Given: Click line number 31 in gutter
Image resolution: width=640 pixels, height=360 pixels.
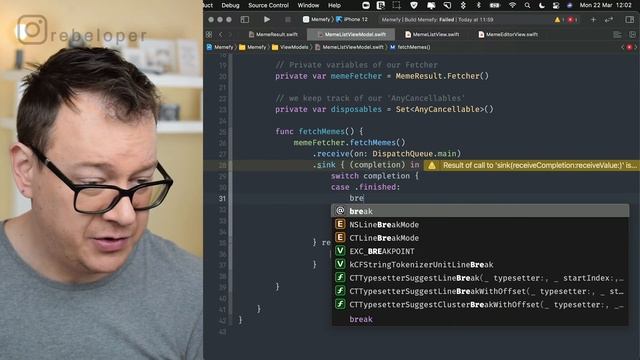Looking at the screenshot, I should coord(222,198).
